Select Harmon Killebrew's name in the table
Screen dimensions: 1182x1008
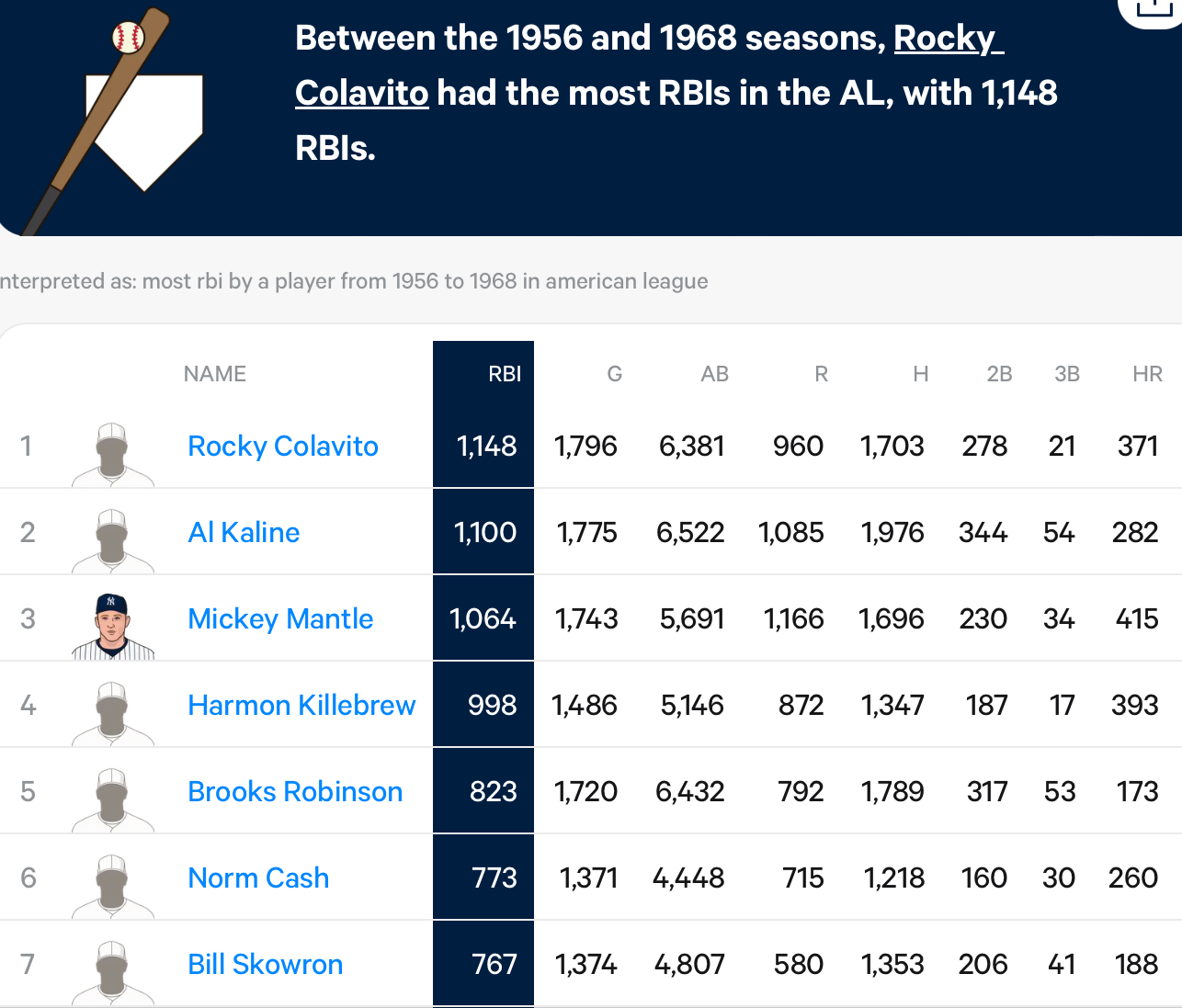[301, 705]
